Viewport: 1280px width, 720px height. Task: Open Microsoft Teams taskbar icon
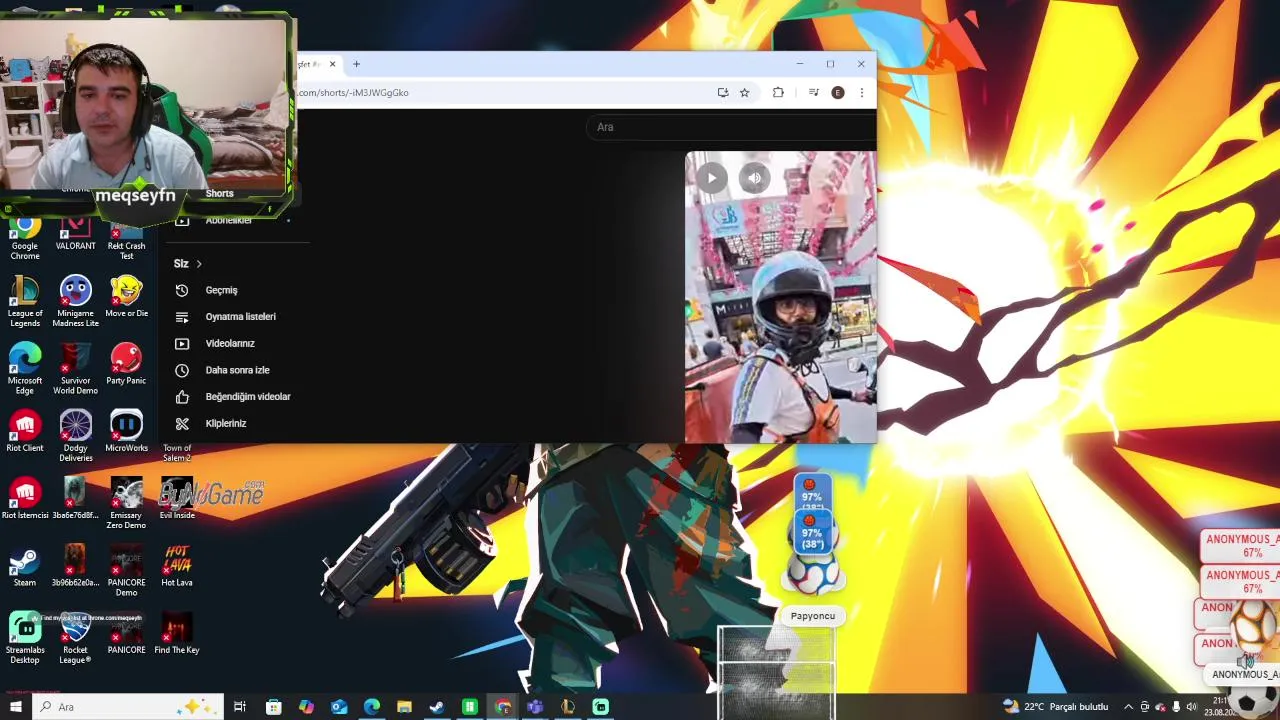click(535, 707)
